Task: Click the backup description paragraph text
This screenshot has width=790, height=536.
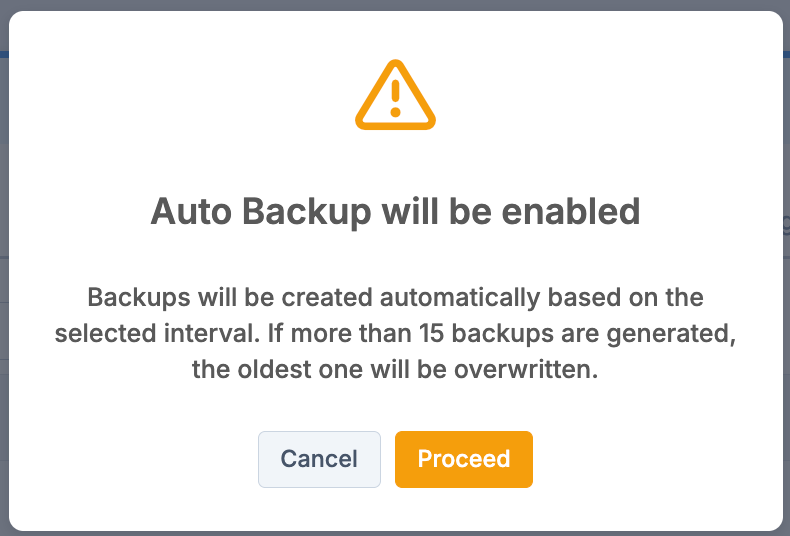Action: (396, 333)
